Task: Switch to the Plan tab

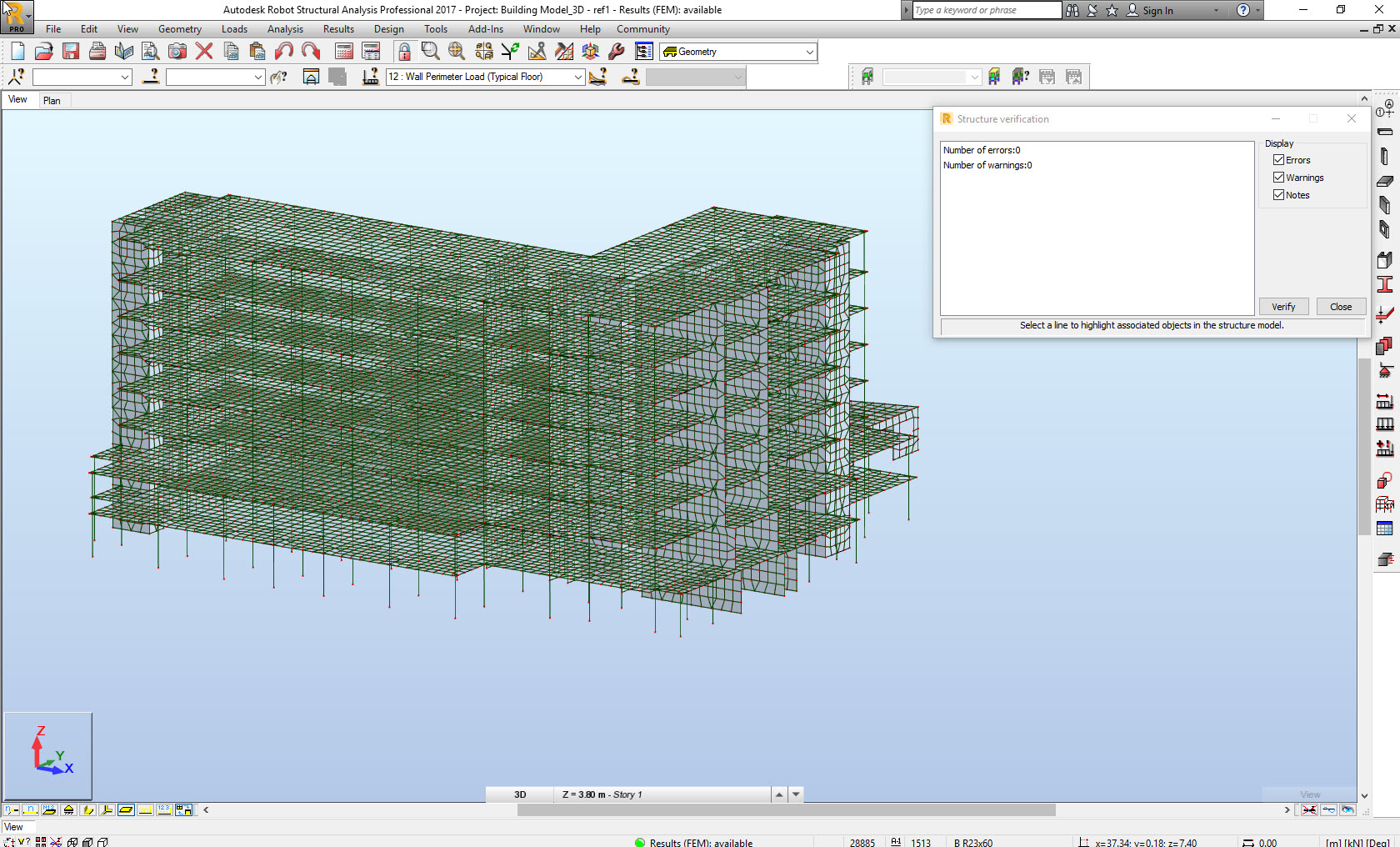Action: (x=52, y=100)
